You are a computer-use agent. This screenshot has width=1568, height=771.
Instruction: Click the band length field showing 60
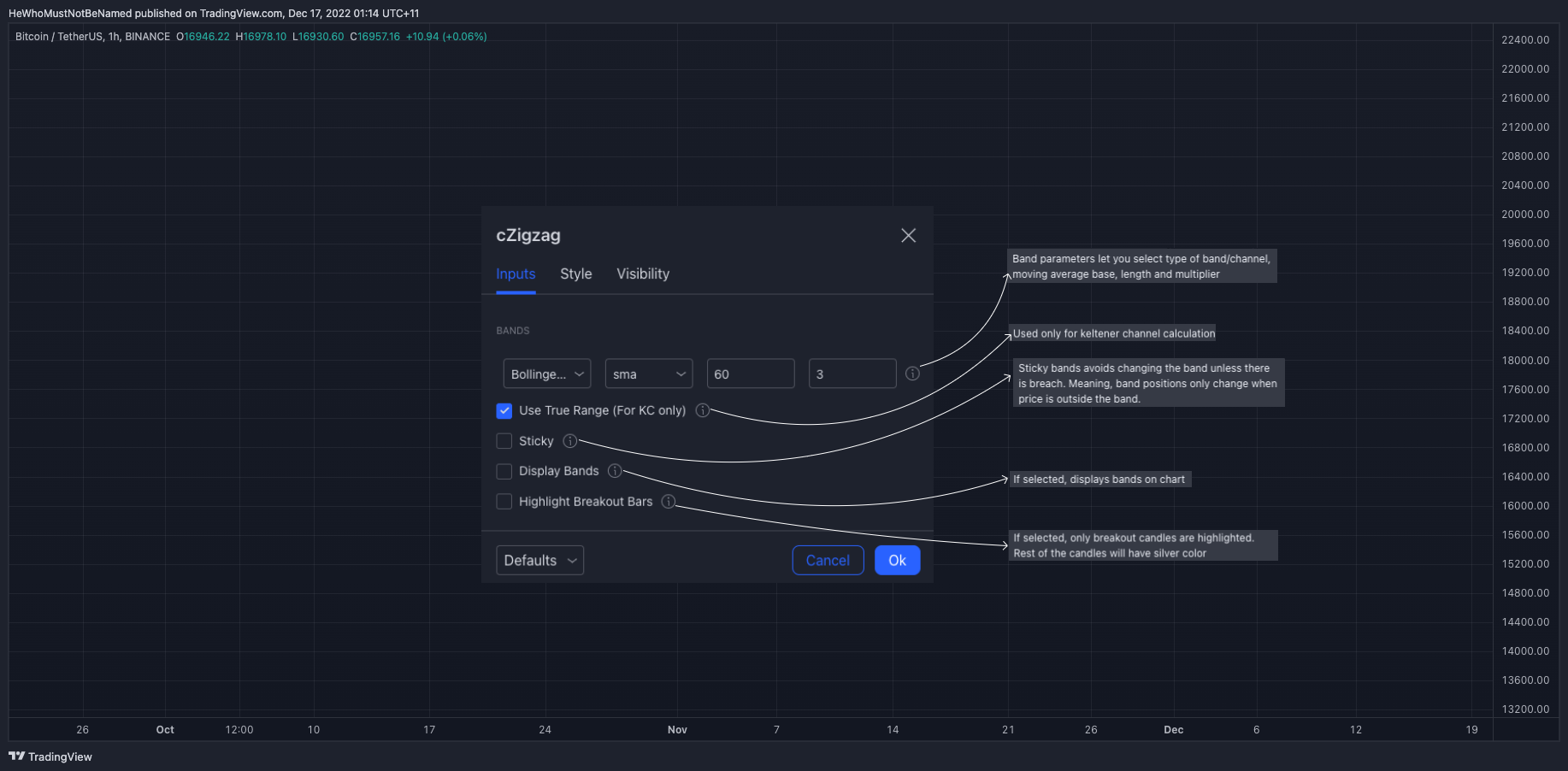point(751,374)
